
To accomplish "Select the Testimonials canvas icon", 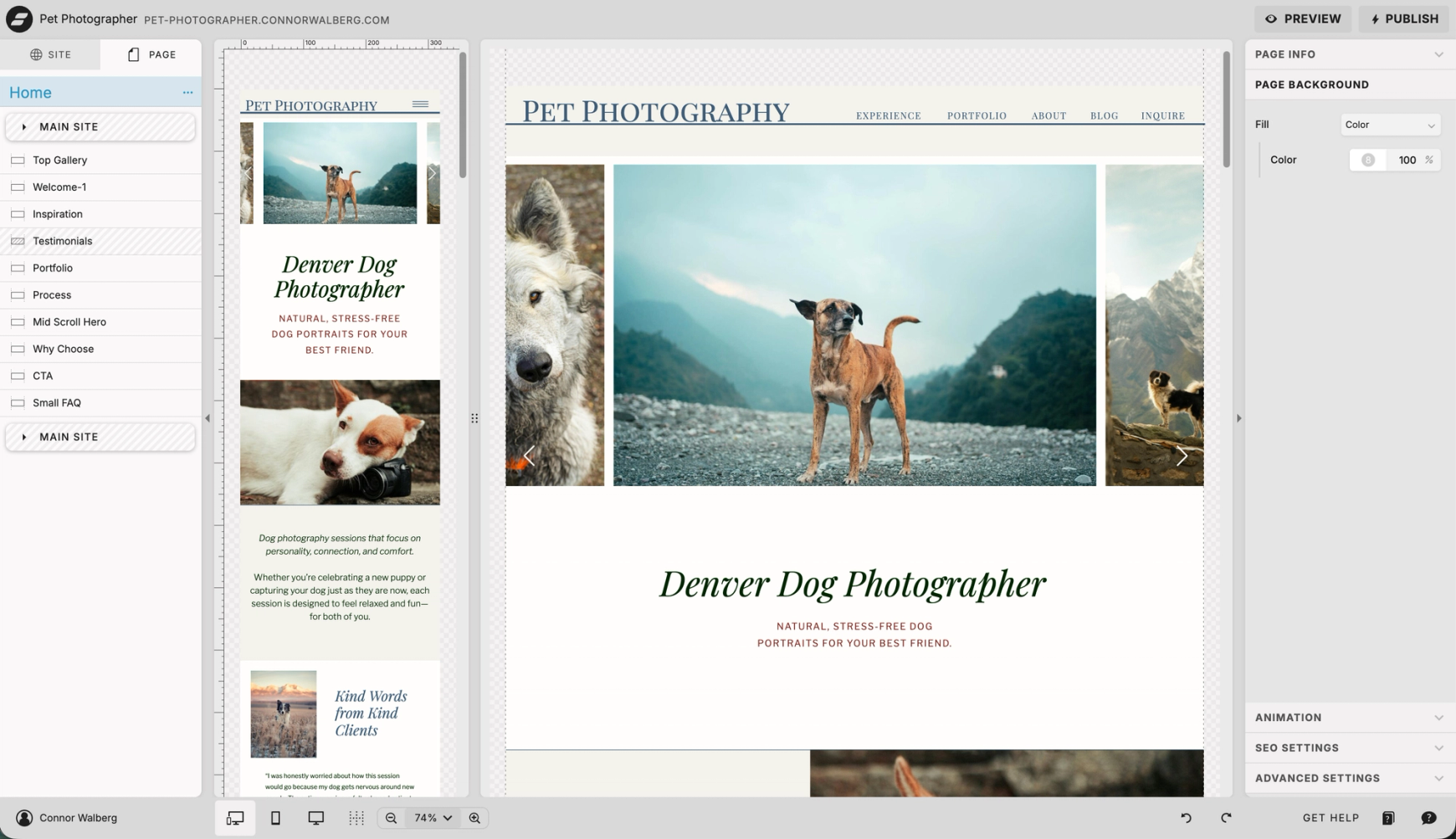I will [18, 241].
